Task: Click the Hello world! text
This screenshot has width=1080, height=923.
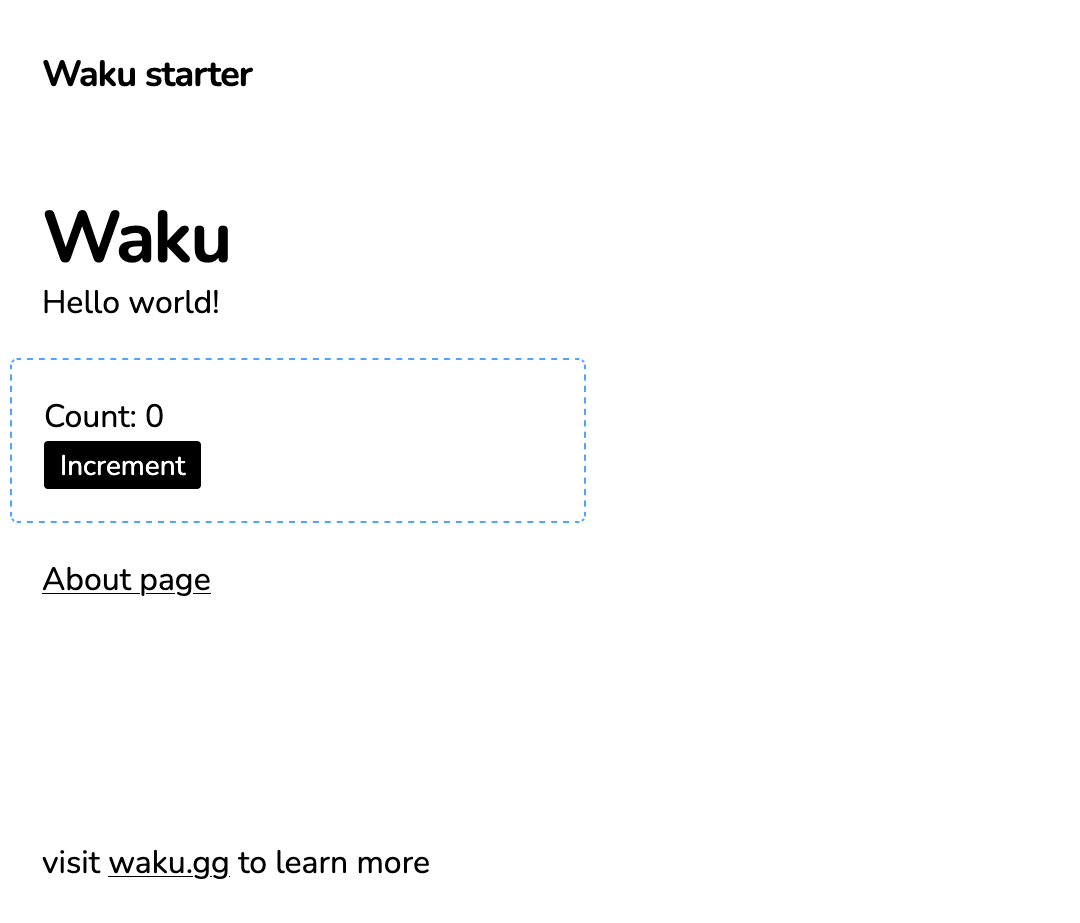Action: click(130, 302)
